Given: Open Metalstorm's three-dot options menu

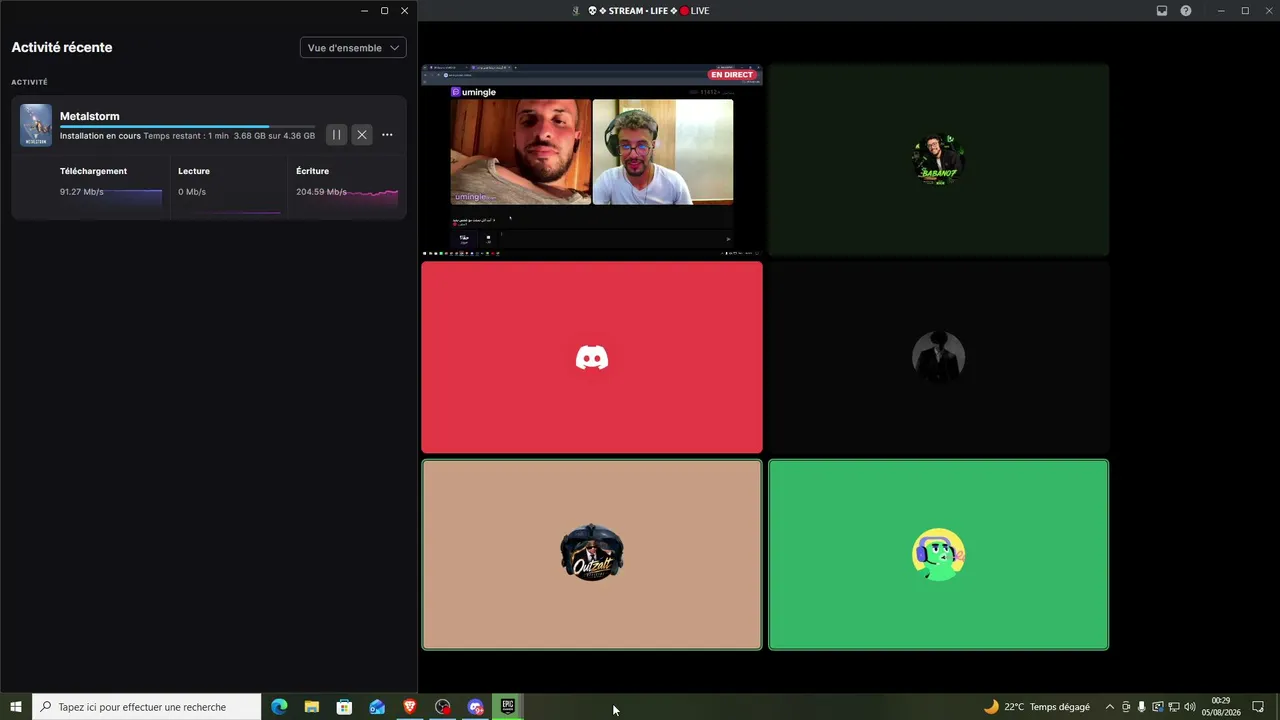Looking at the screenshot, I should click(387, 135).
